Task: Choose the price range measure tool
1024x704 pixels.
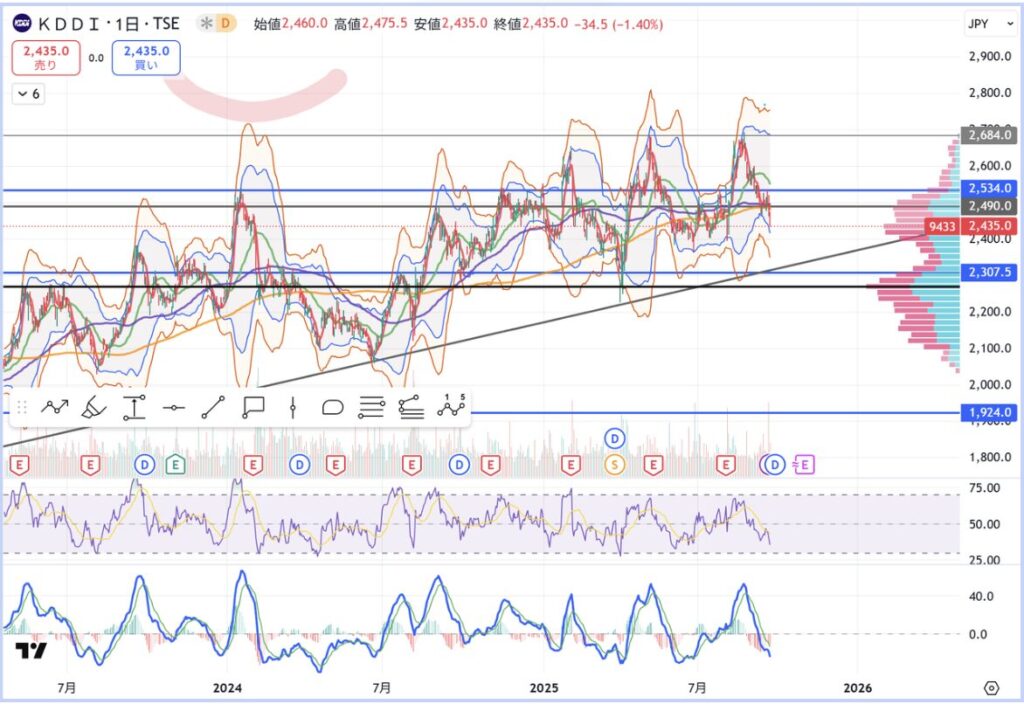Action: point(134,407)
